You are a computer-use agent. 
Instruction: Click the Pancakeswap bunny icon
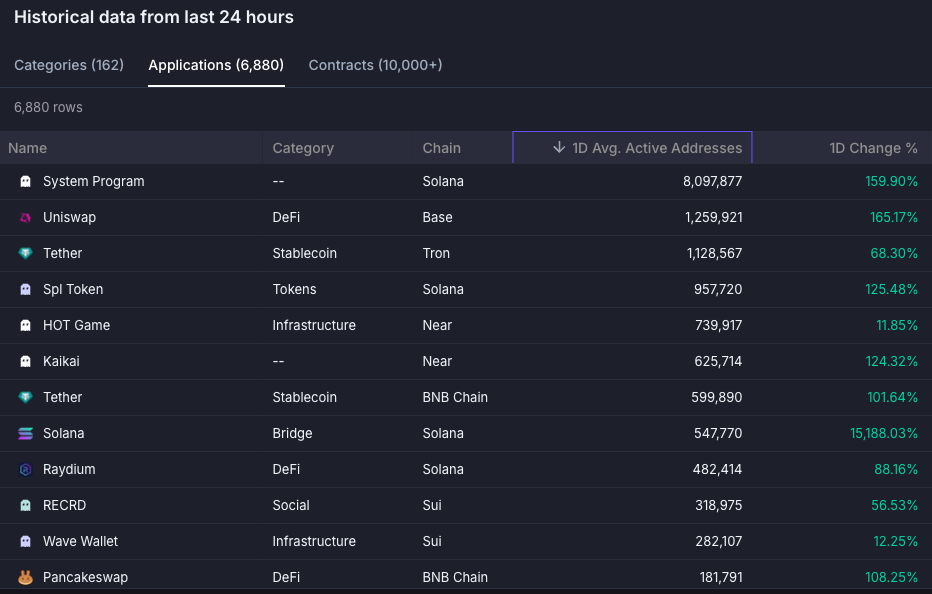(x=25, y=577)
